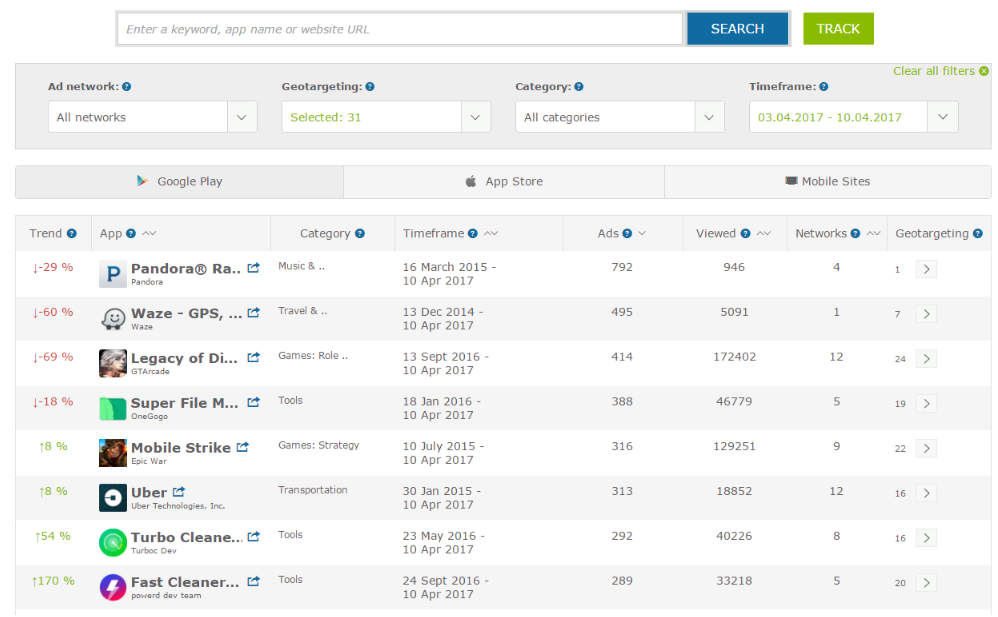Screen dimensions: 998x617
Task: Click the Legacy of Di... app thumbnail
Action: [x=113, y=364]
